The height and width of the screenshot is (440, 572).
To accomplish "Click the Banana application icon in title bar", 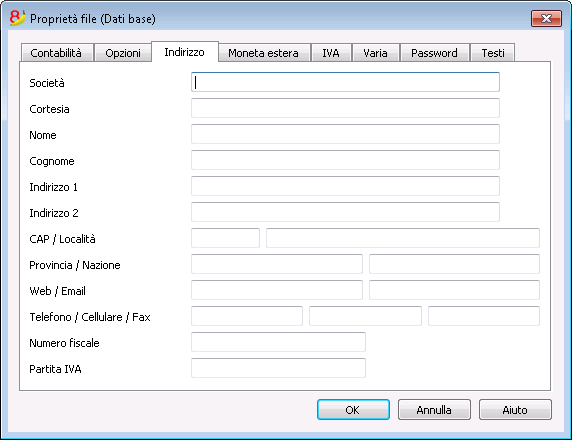I will pyautogui.click(x=17, y=18).
